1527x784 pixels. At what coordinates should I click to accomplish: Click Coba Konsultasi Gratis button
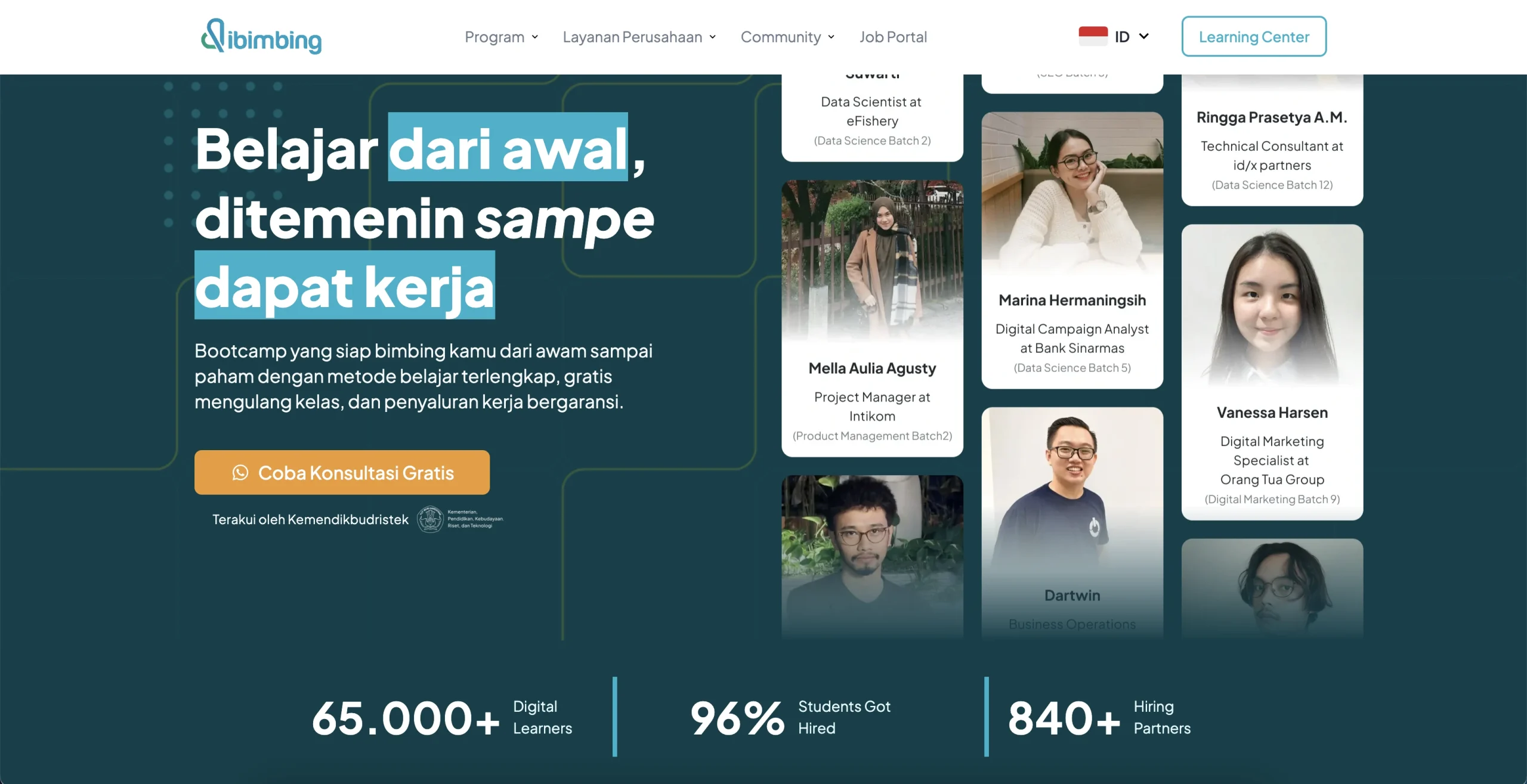[342, 472]
